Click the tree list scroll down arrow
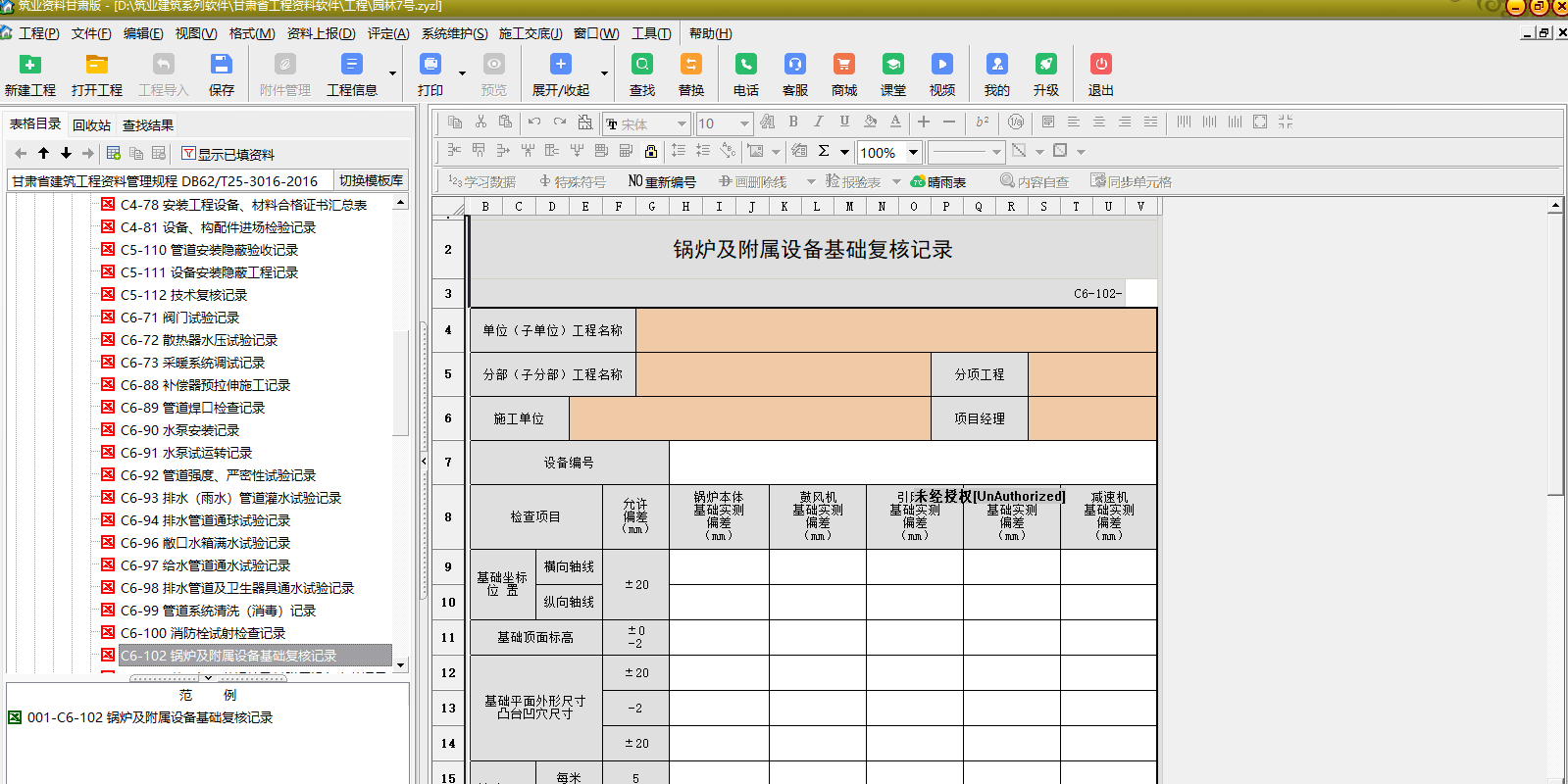This screenshot has height=784, width=1568. (x=400, y=665)
